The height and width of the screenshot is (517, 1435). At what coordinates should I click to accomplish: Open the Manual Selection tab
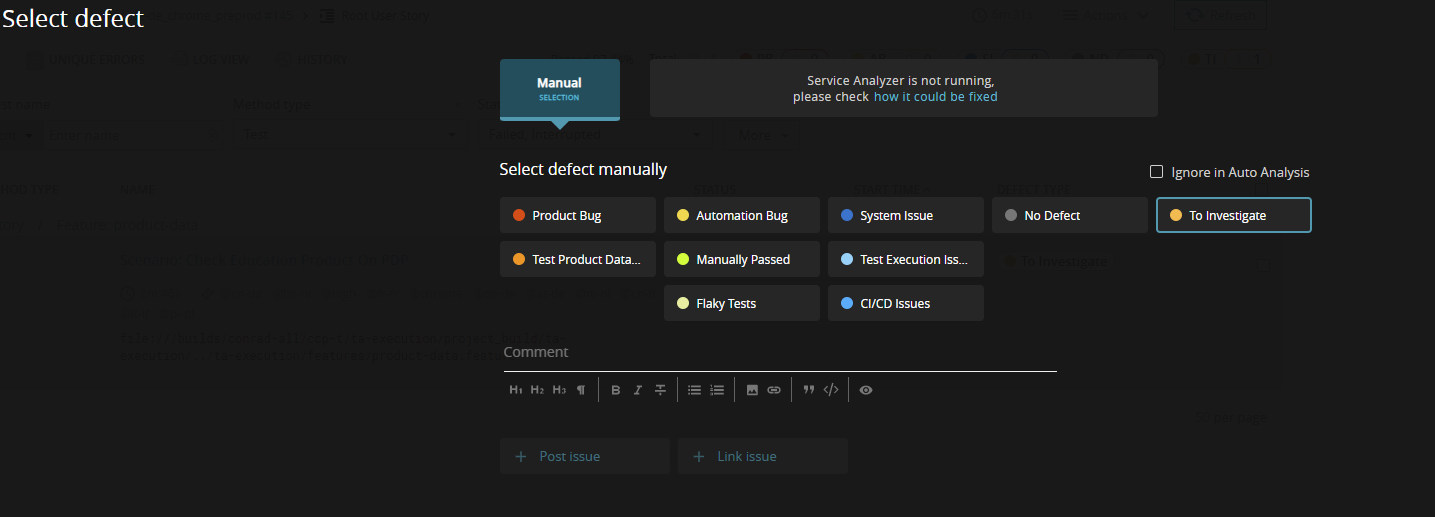[560, 89]
